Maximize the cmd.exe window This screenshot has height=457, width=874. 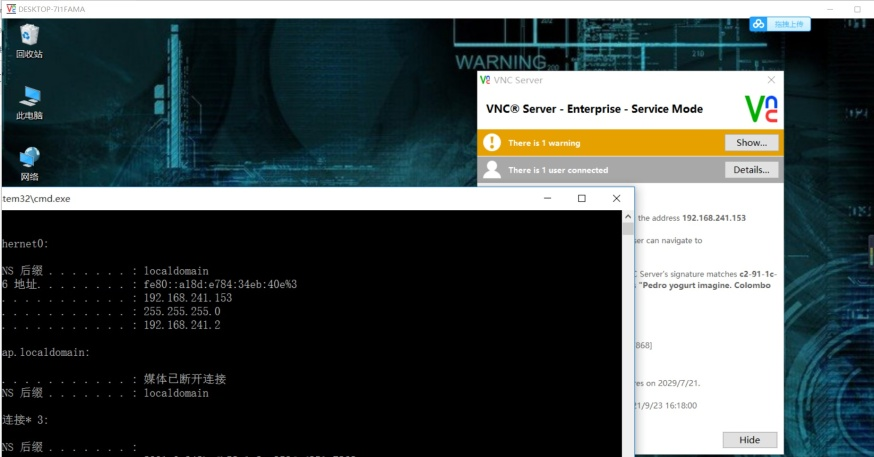pos(581,198)
